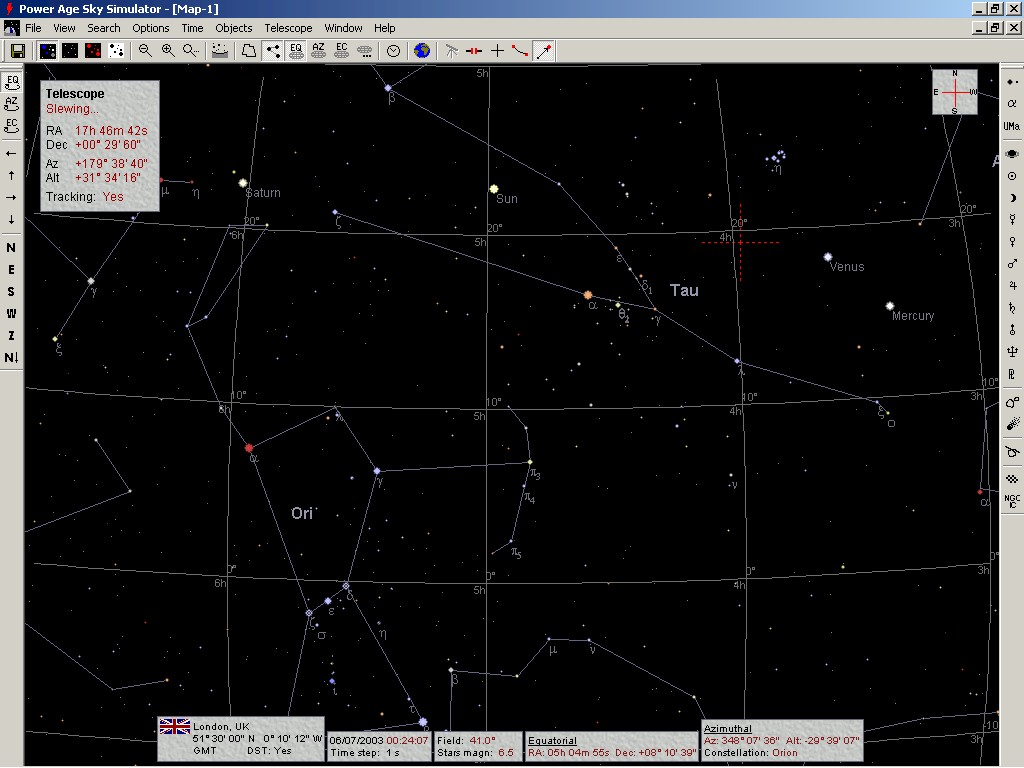Click the red telescope disconnect icon
The width and height of the screenshot is (1024, 768).
tap(474, 51)
